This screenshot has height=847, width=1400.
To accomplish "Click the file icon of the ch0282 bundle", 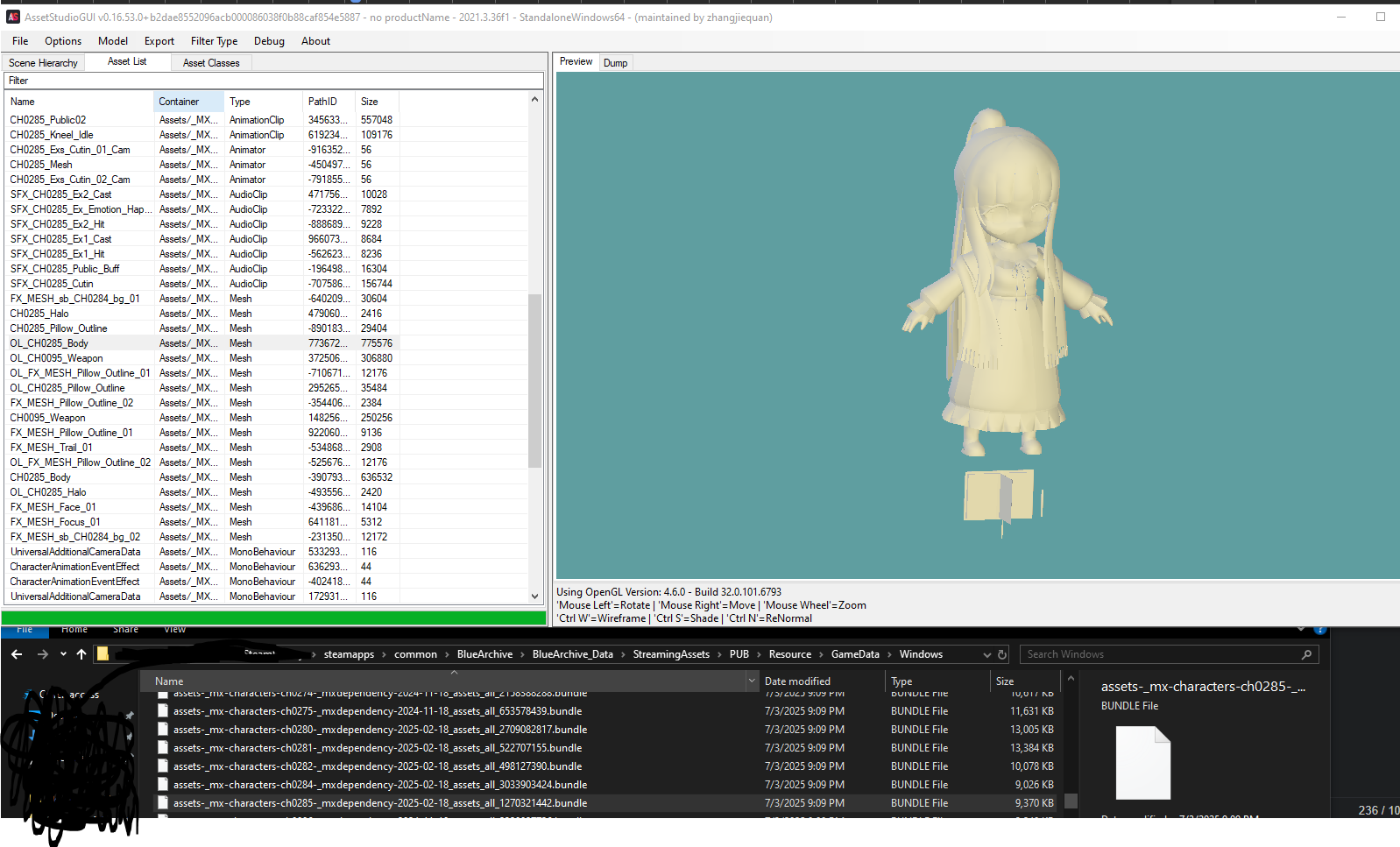I will point(163,766).
